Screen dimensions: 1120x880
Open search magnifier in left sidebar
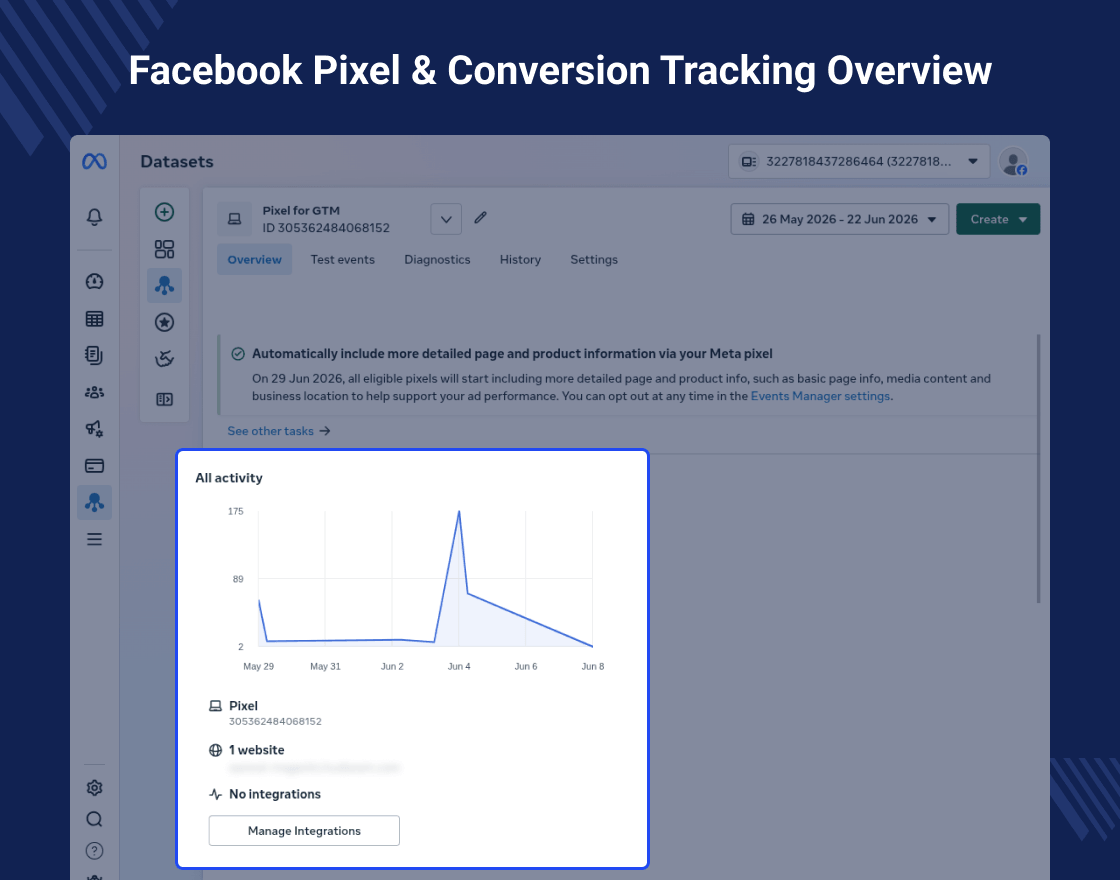(x=94, y=819)
